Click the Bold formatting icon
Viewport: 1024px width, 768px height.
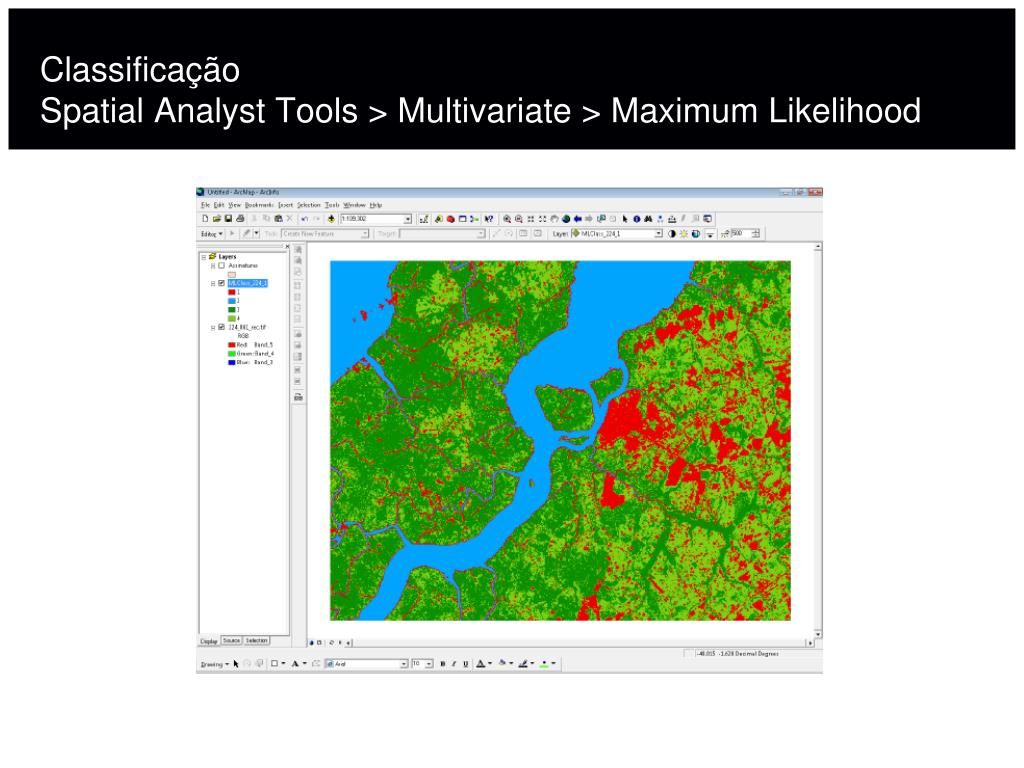[x=441, y=663]
